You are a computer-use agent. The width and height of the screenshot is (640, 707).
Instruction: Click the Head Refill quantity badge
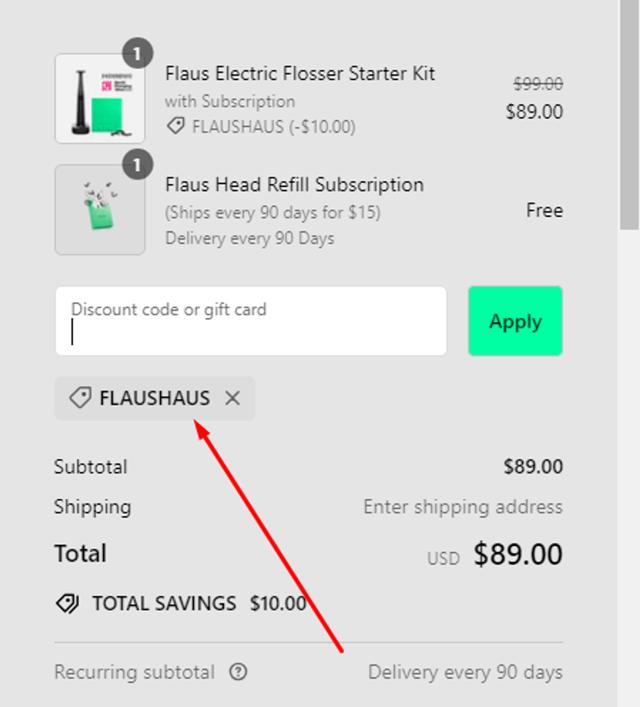click(138, 163)
